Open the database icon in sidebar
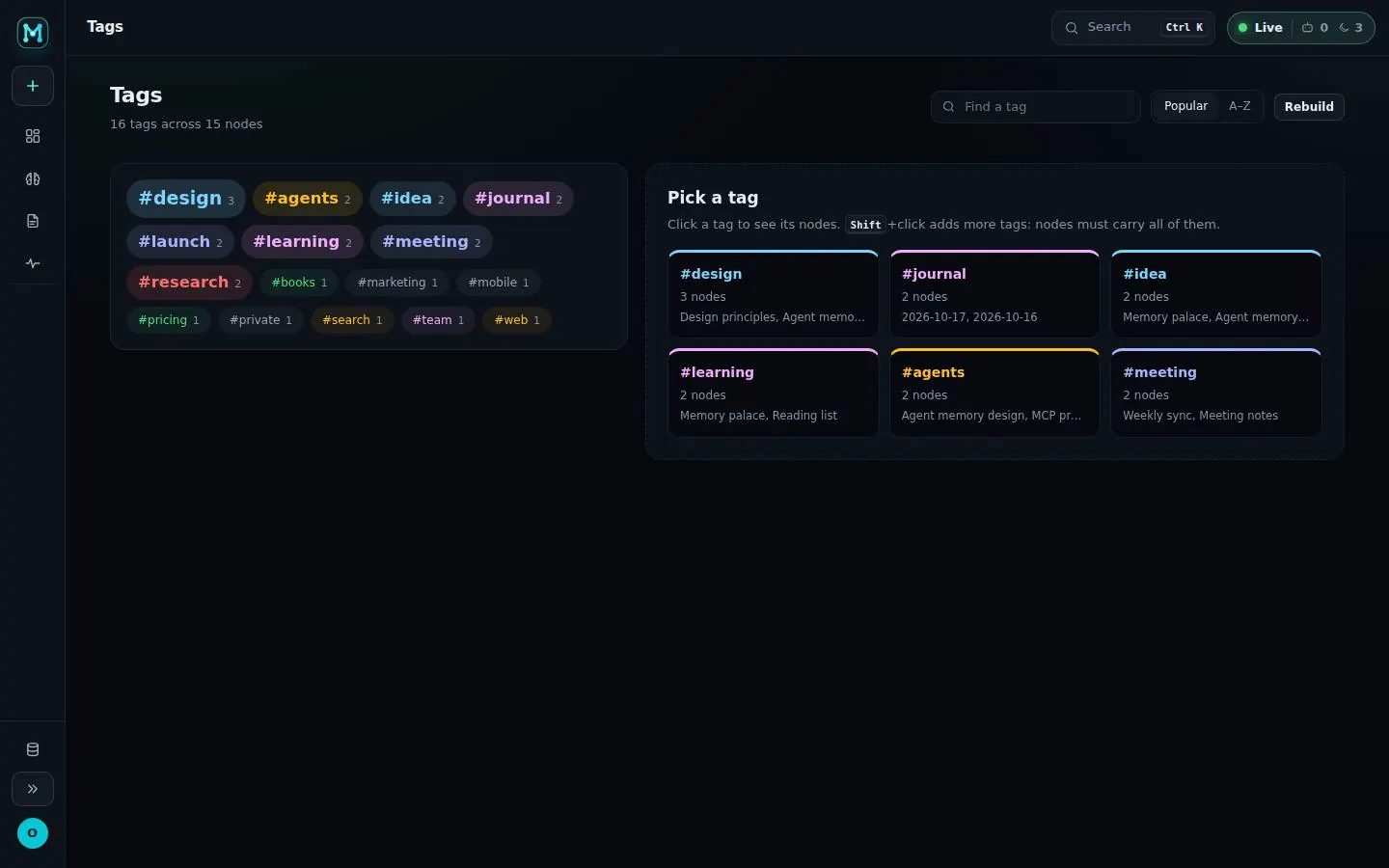 pyautogui.click(x=33, y=749)
